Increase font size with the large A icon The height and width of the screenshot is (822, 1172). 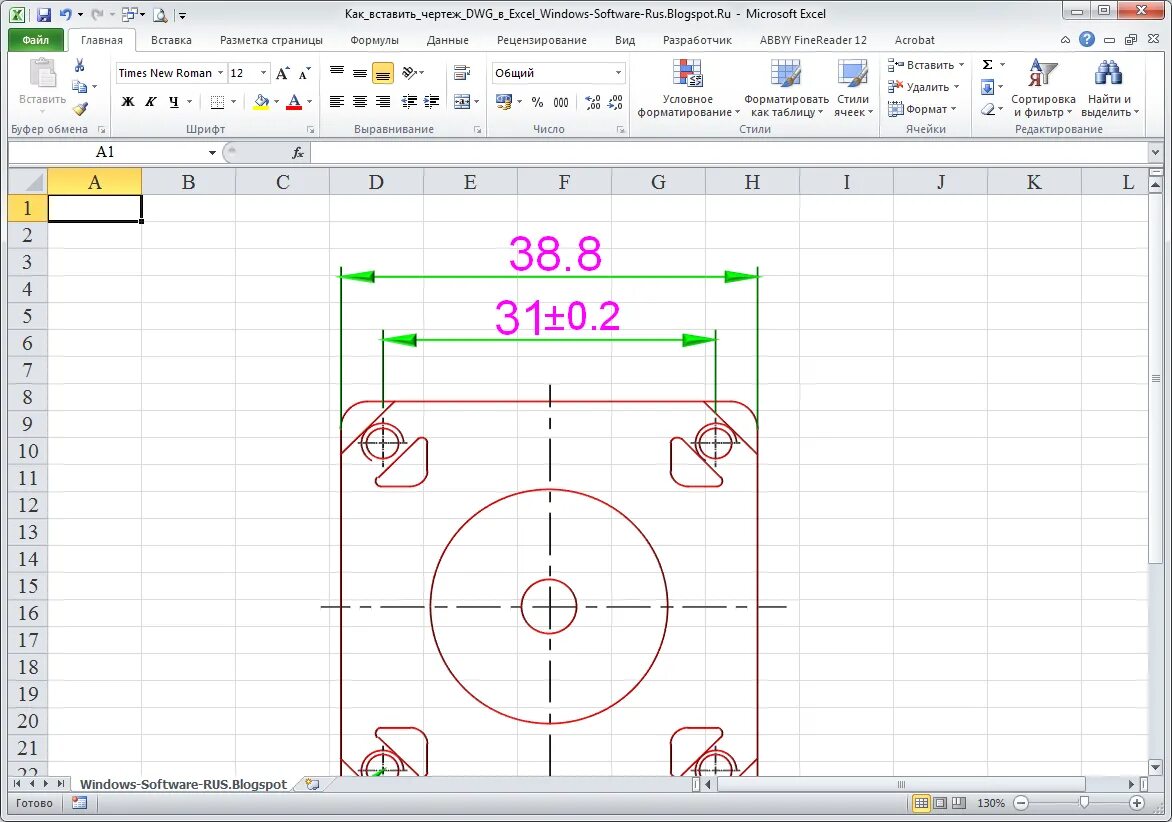point(282,73)
